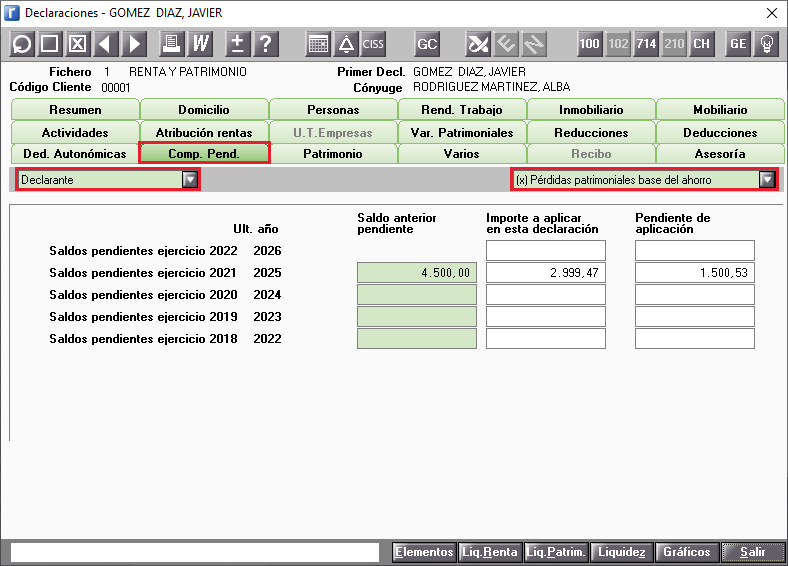The height and width of the screenshot is (566, 788).
Task: Click the light bulb toolbar icon
Action: click(766, 44)
